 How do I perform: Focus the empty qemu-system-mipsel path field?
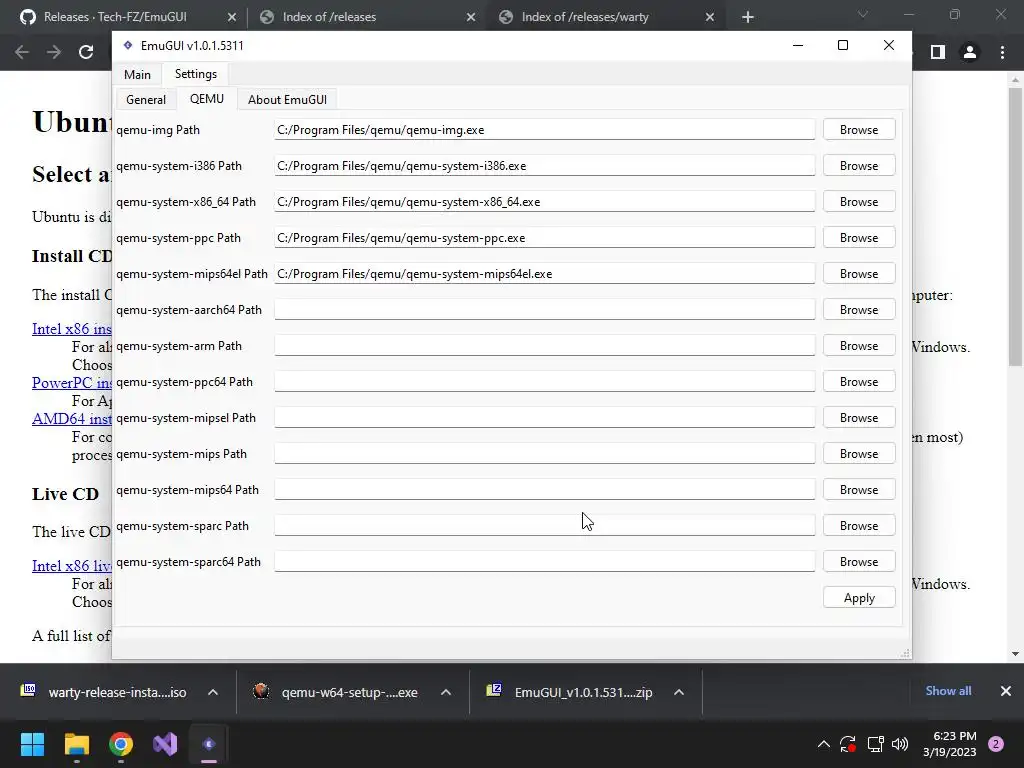click(x=545, y=417)
